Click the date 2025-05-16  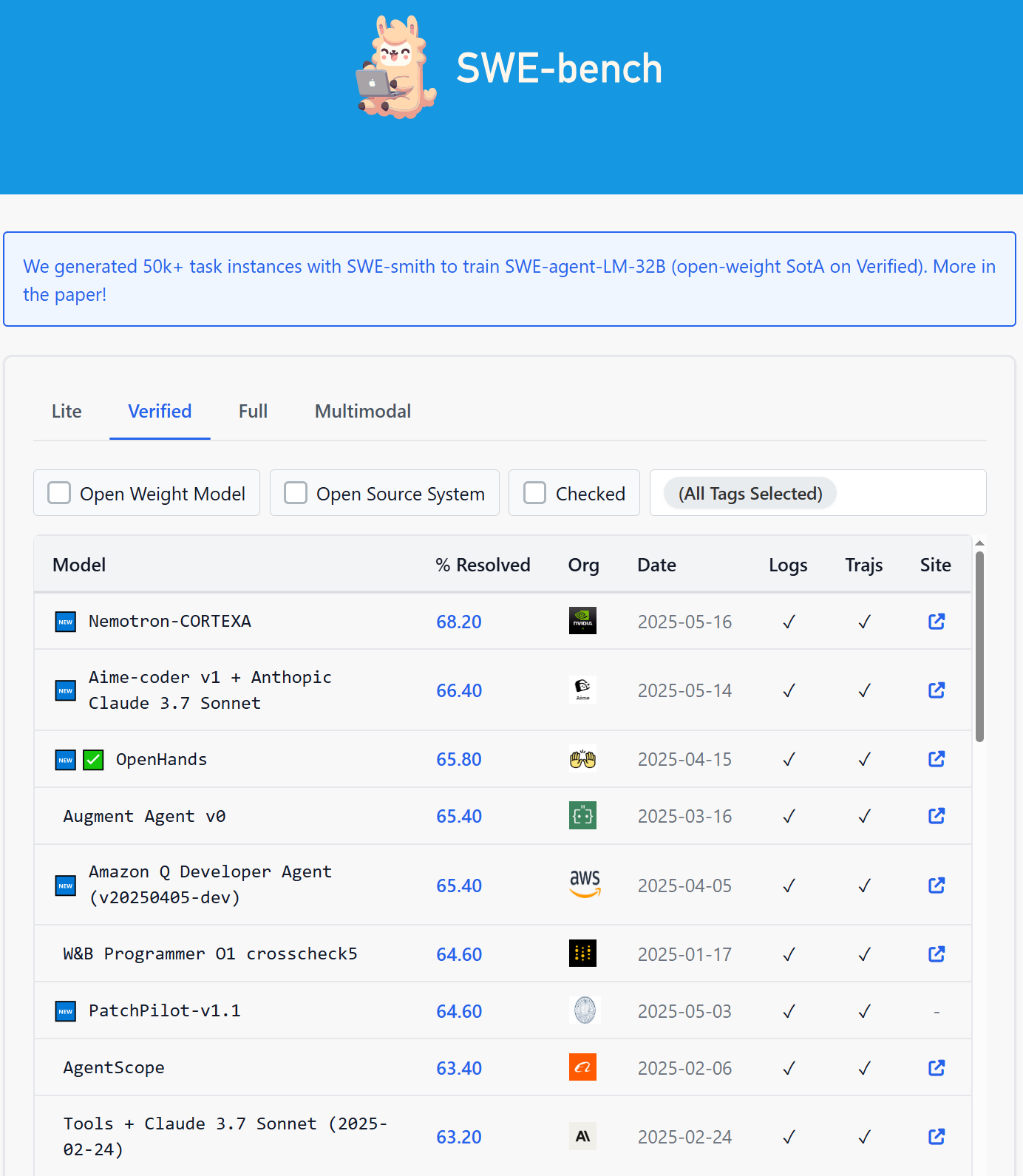coord(684,622)
